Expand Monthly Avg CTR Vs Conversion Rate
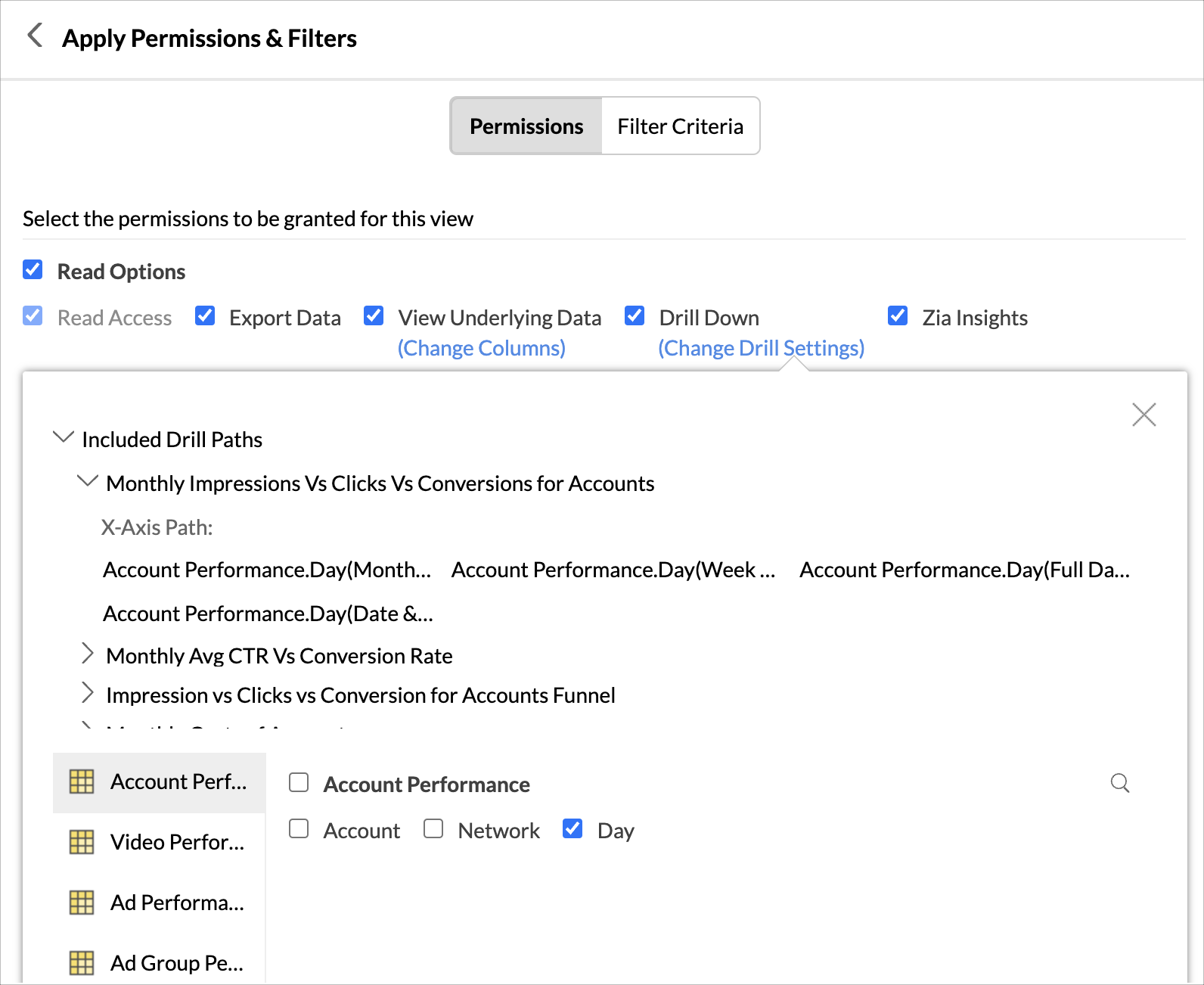 point(88,654)
